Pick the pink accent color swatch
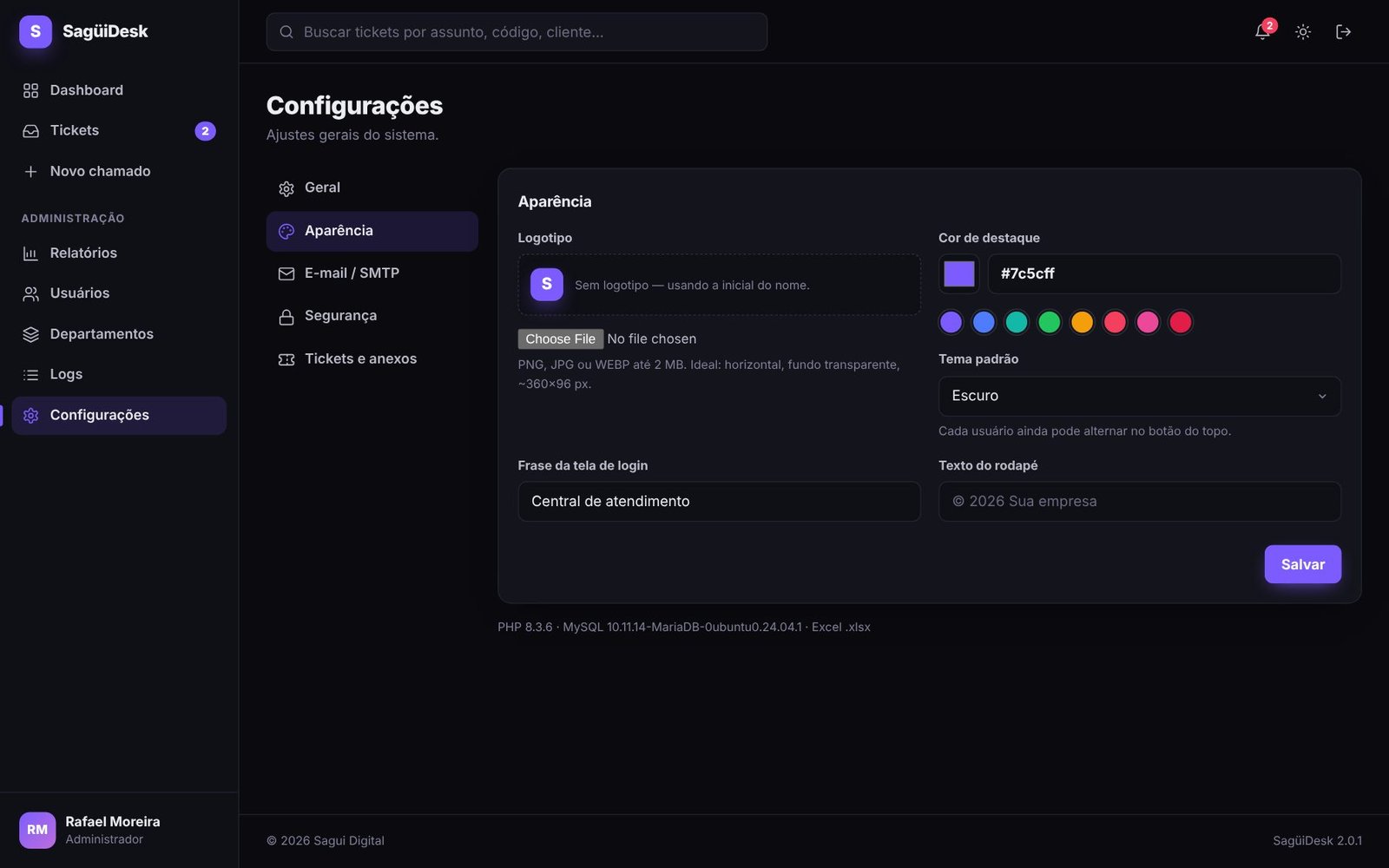Image resolution: width=1389 pixels, height=868 pixels. pyautogui.click(x=1148, y=322)
